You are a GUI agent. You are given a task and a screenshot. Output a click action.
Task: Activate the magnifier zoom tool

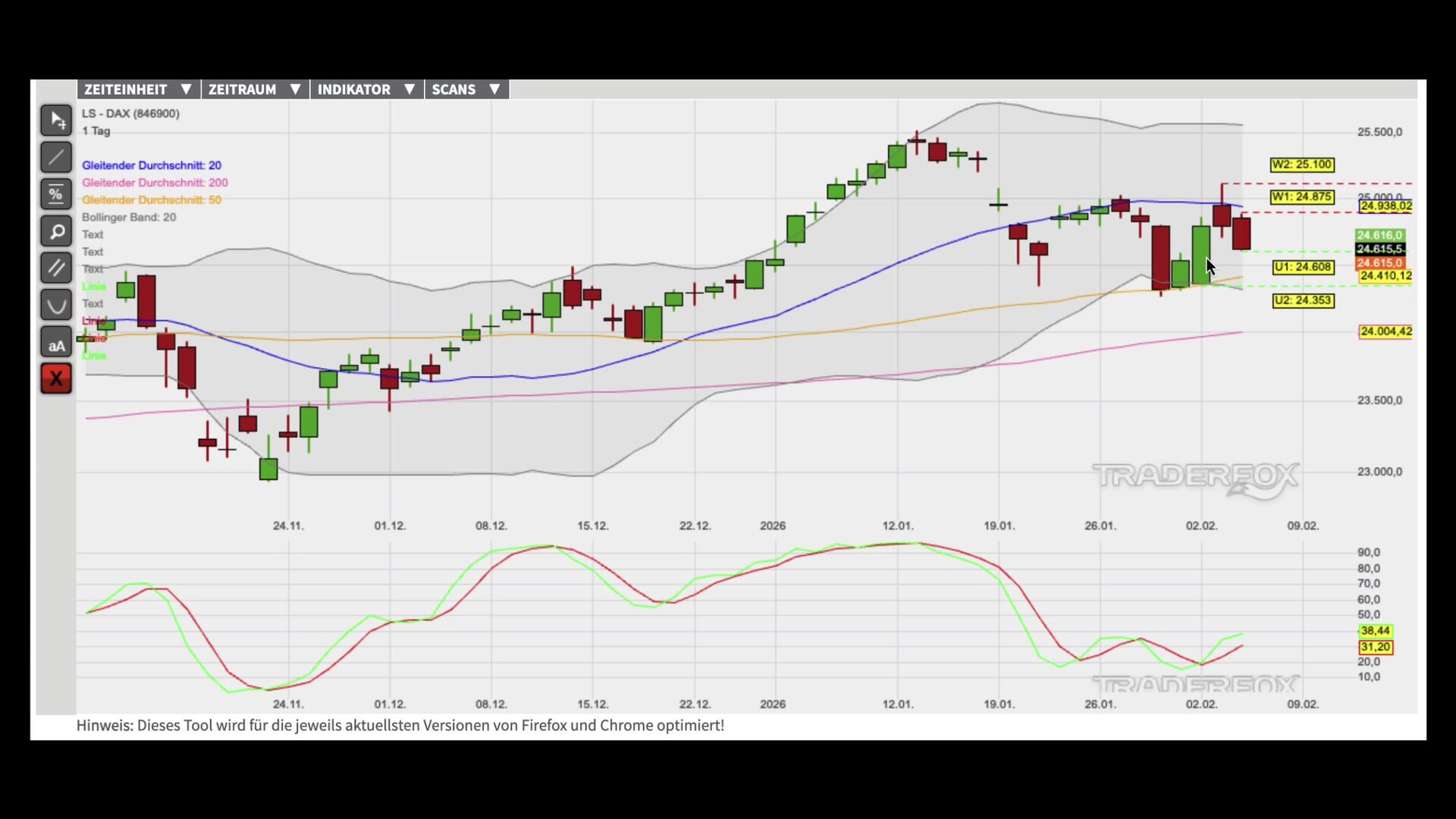56,231
